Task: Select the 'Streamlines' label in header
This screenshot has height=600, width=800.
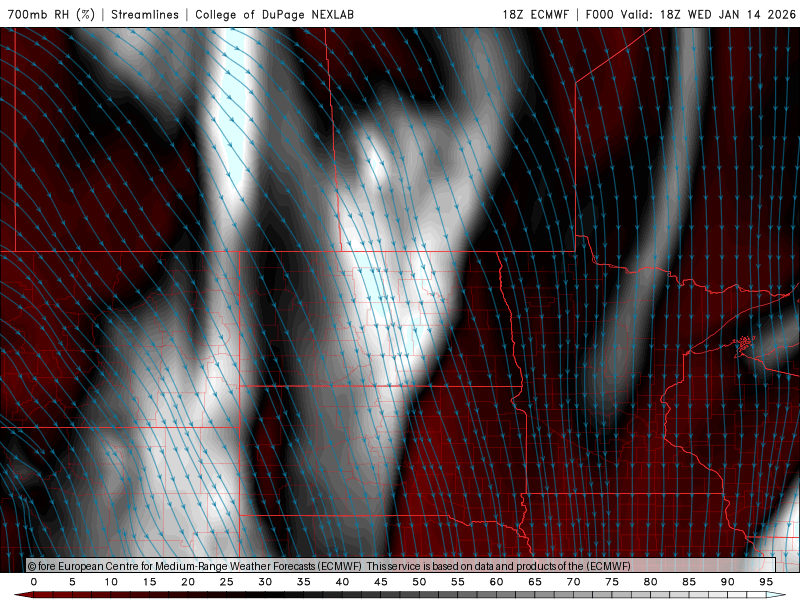Action: pyautogui.click(x=145, y=14)
